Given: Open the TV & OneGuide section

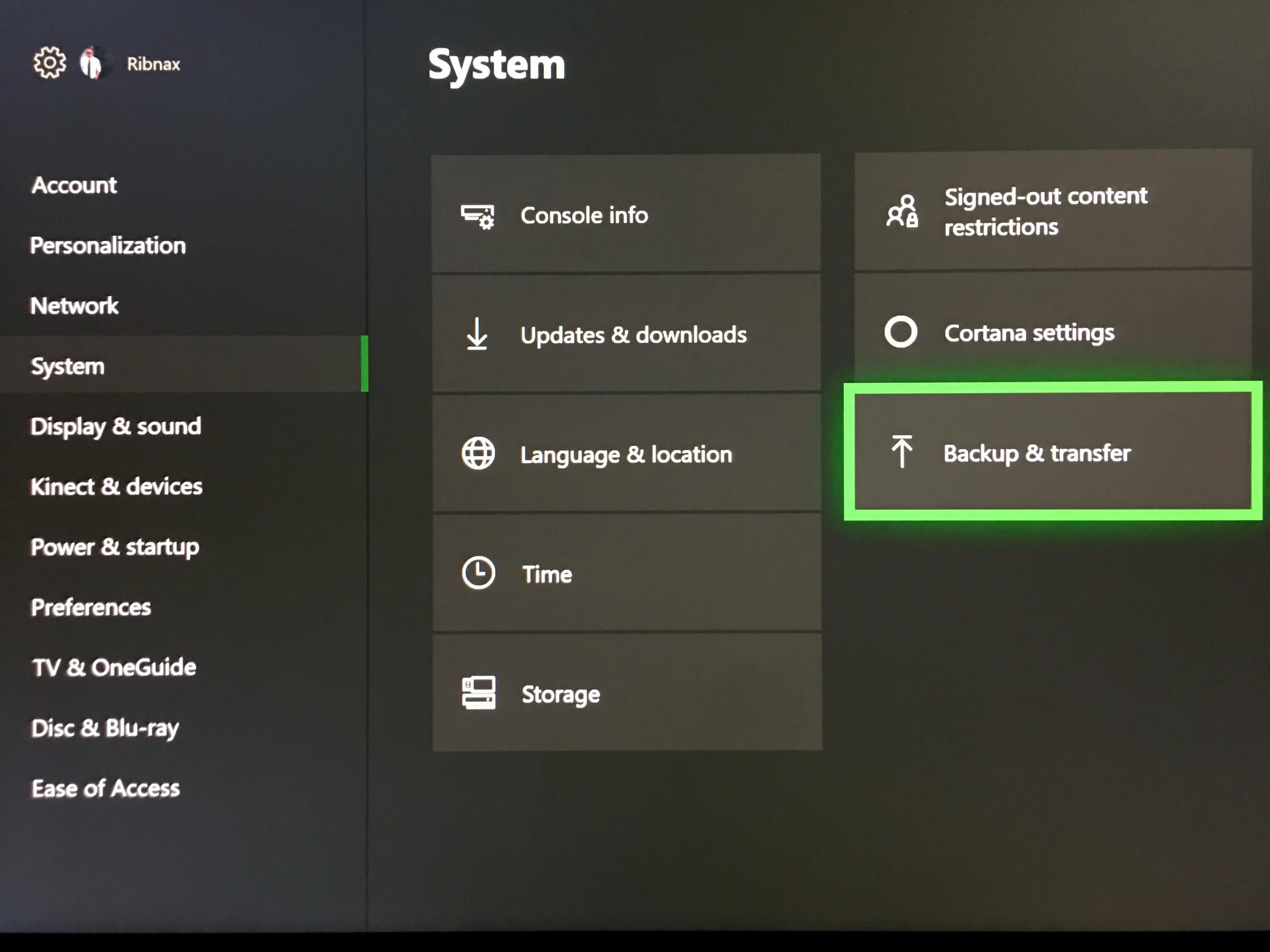Looking at the screenshot, I should (x=114, y=667).
